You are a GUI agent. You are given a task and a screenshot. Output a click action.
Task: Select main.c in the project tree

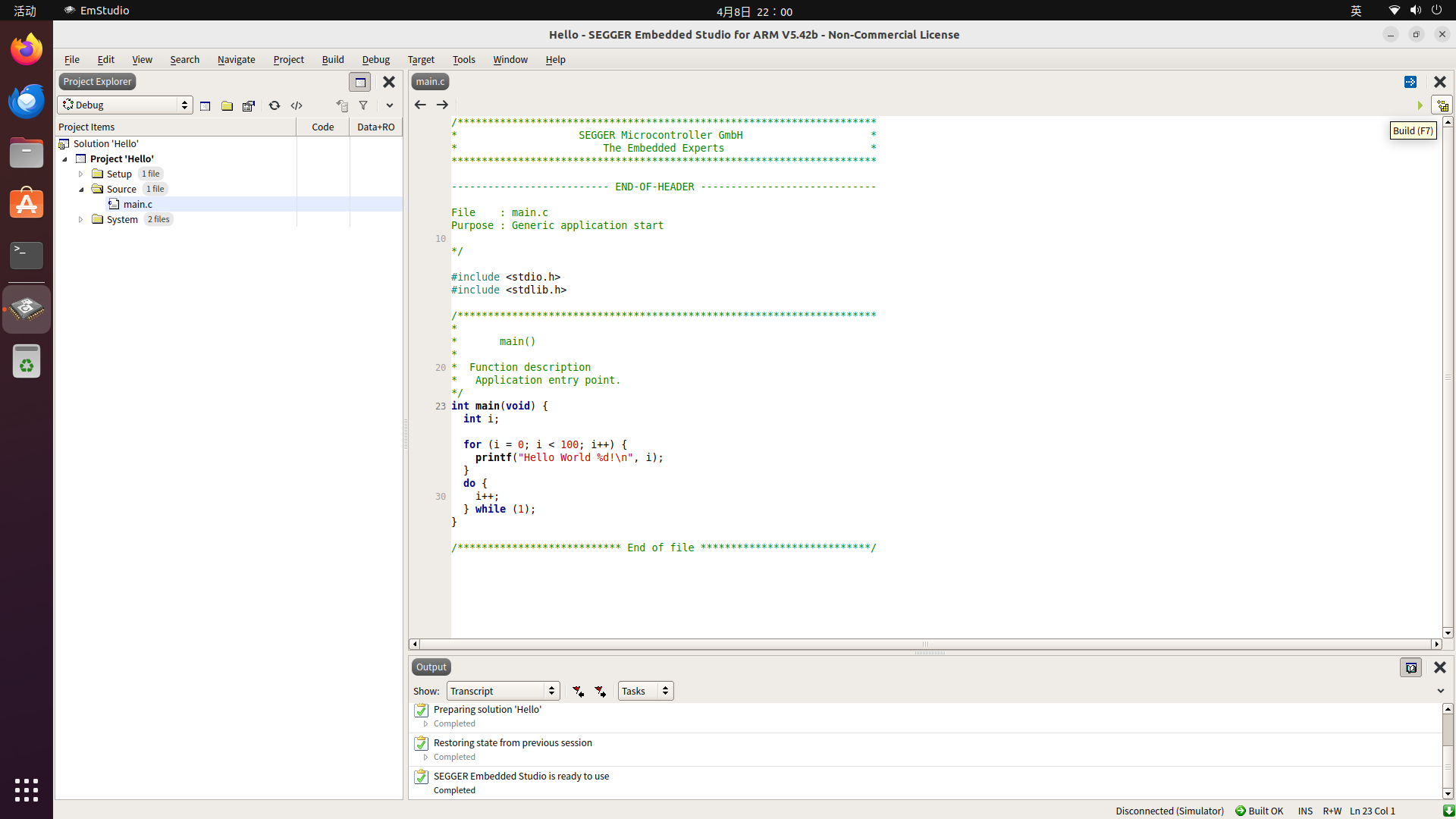click(138, 204)
